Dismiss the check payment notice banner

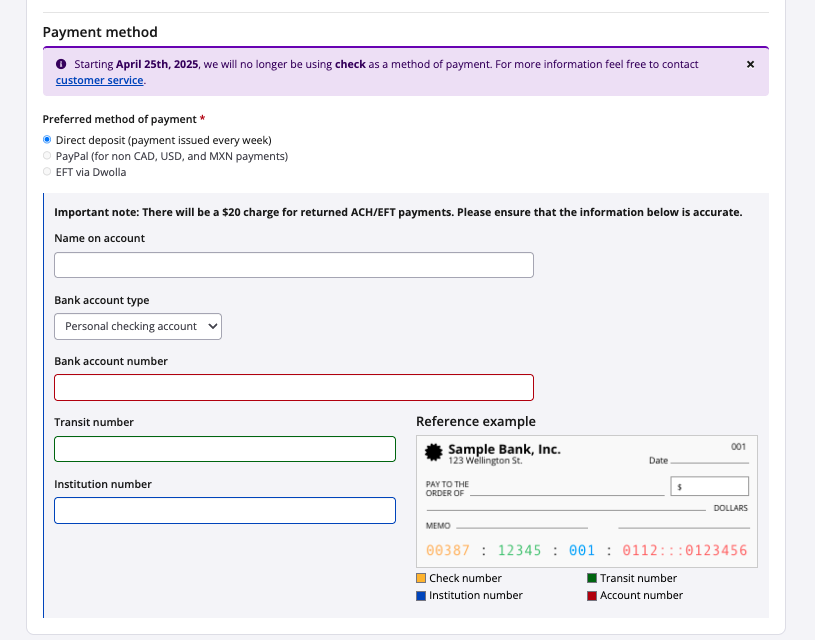750,64
